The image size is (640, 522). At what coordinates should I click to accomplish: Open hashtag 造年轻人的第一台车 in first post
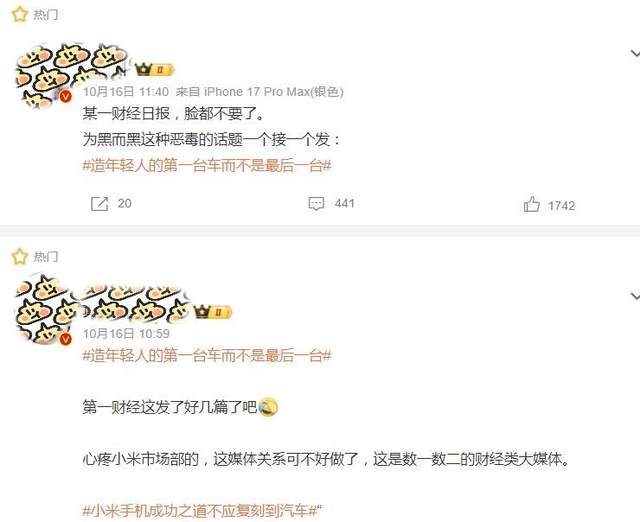207,166
